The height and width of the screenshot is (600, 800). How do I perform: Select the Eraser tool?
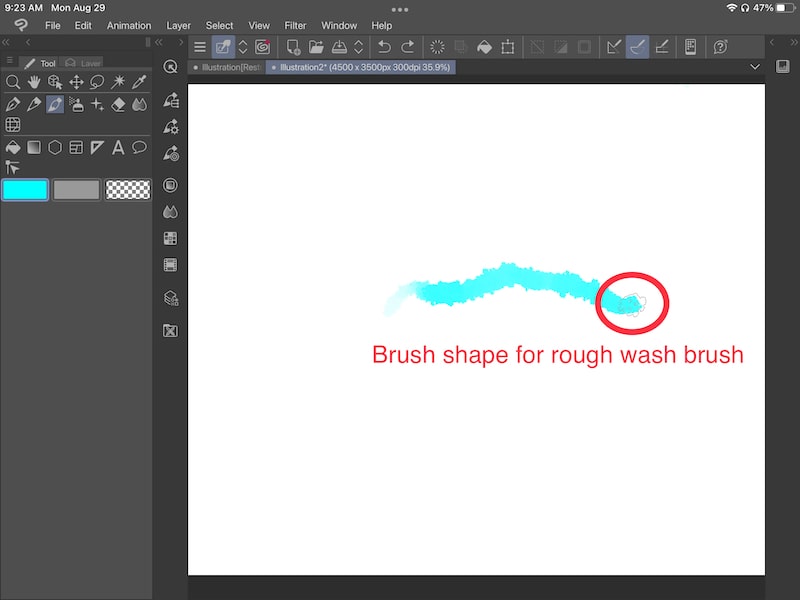119,104
